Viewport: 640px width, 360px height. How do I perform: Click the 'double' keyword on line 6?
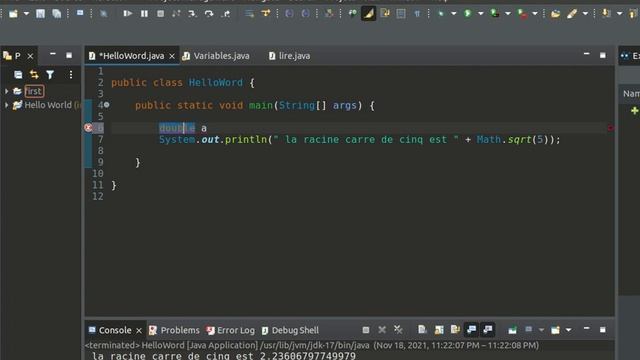coord(177,128)
